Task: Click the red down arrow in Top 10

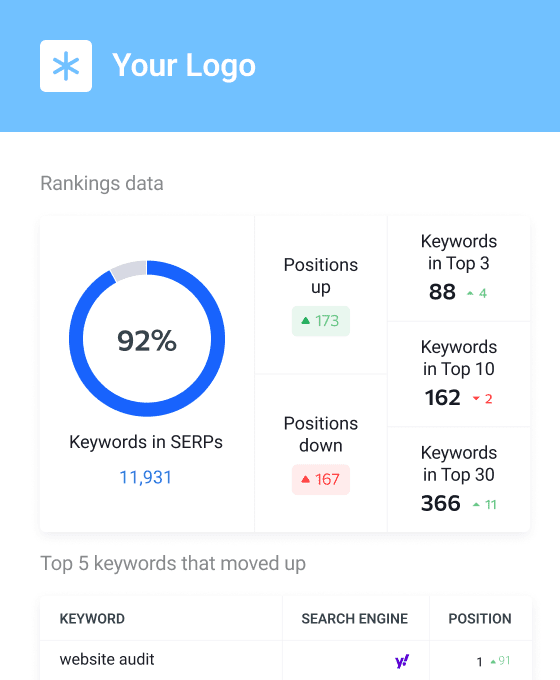Action: pyautogui.click(x=476, y=399)
